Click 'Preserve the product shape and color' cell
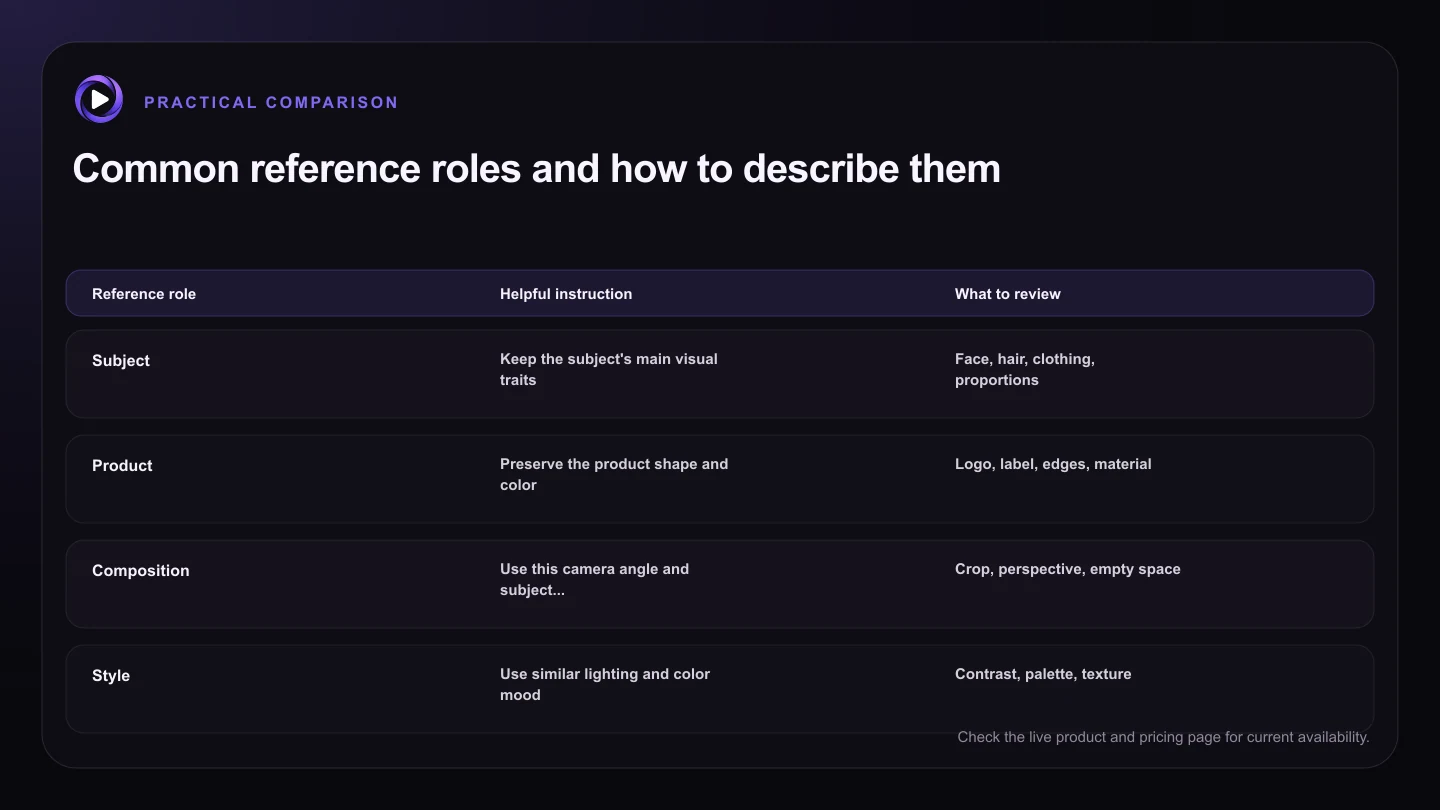The width and height of the screenshot is (1440, 810). point(614,474)
